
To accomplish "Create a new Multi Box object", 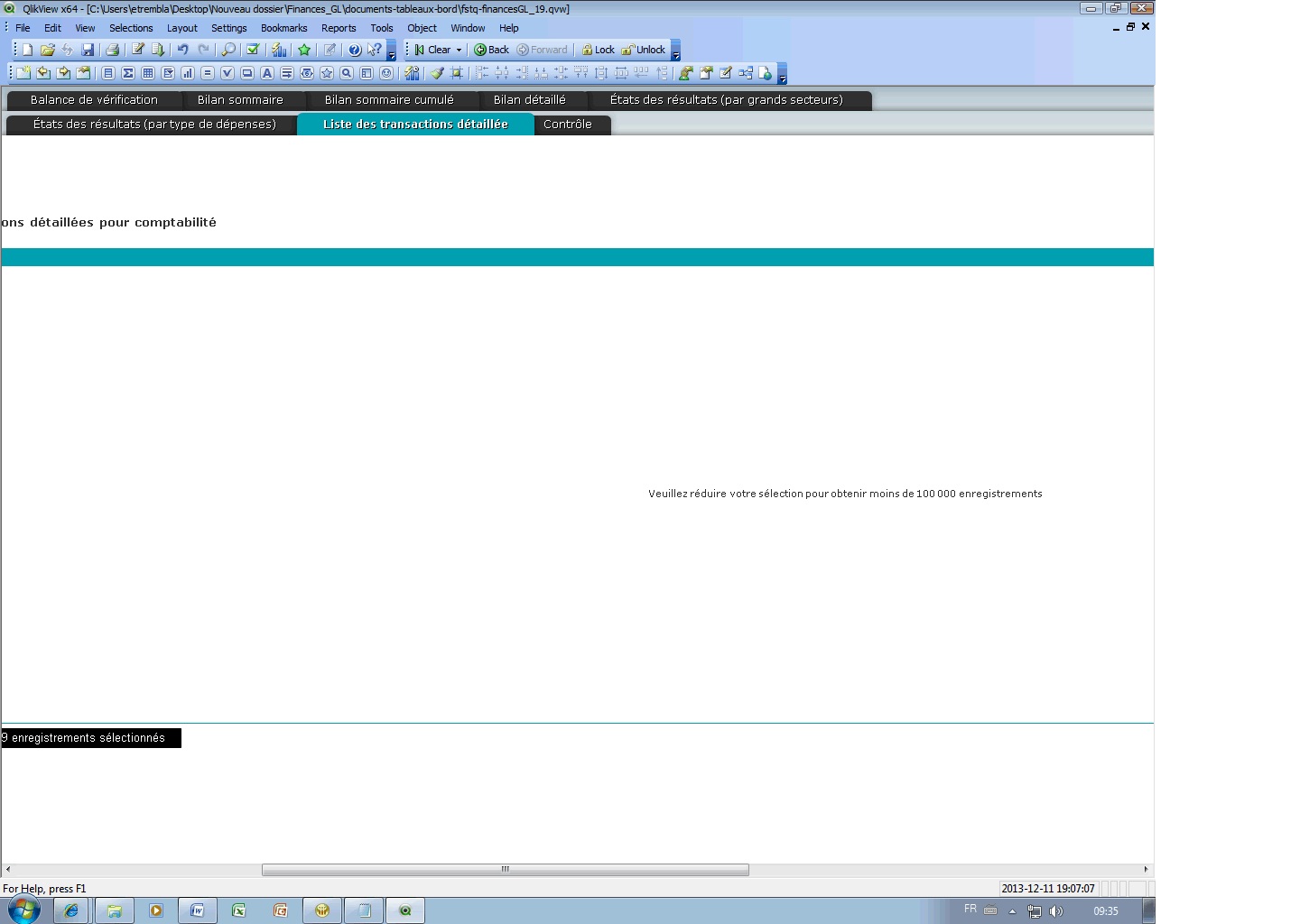I will 168,73.
